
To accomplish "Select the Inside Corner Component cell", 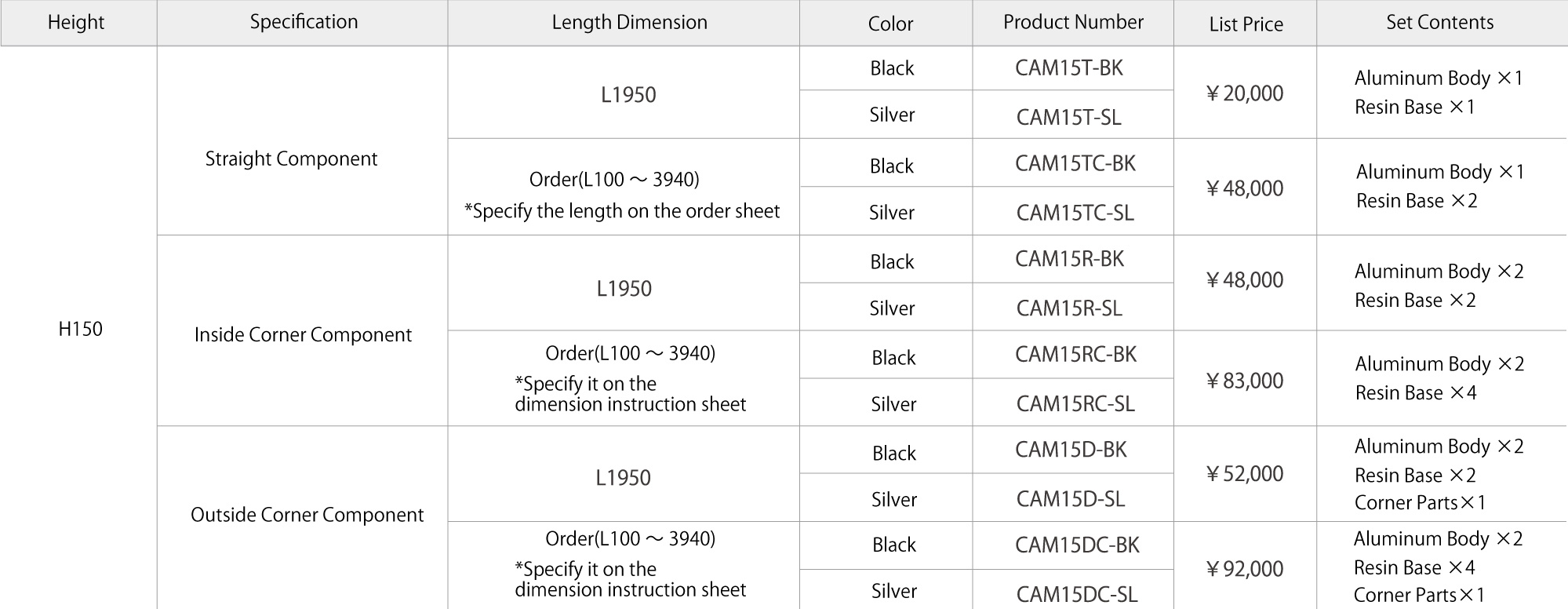I will [x=303, y=335].
